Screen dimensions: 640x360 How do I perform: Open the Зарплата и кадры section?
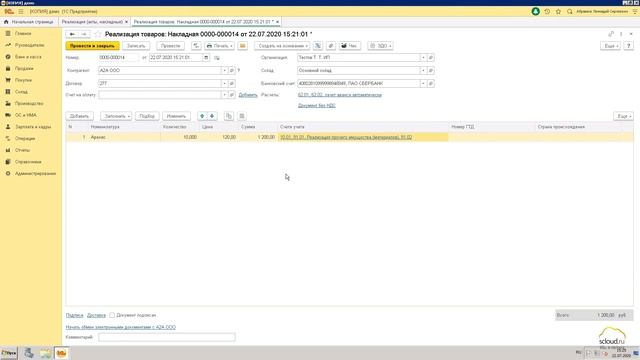point(33,127)
